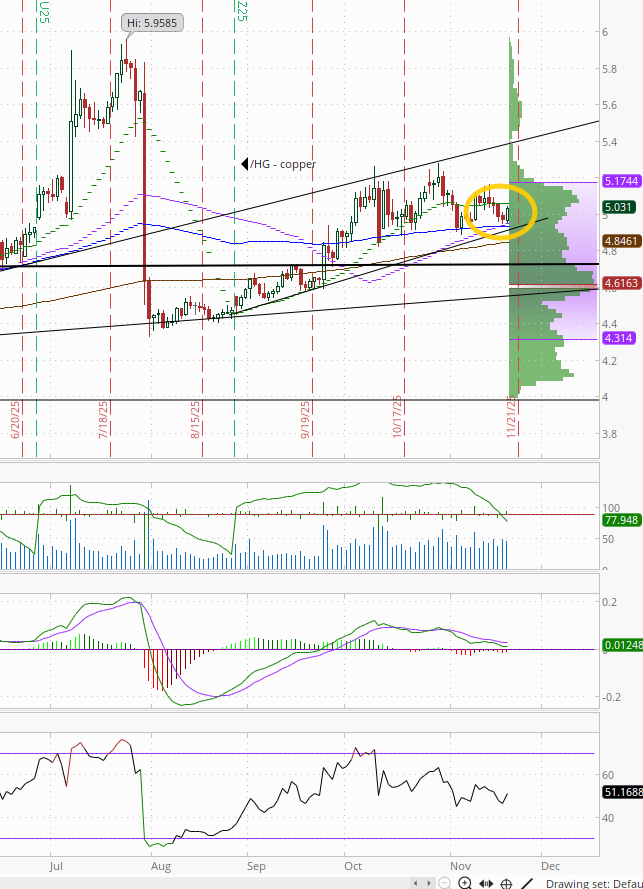Click the Aug label on time axis
Image resolution: width=643 pixels, height=889 pixels.
[x=160, y=866]
